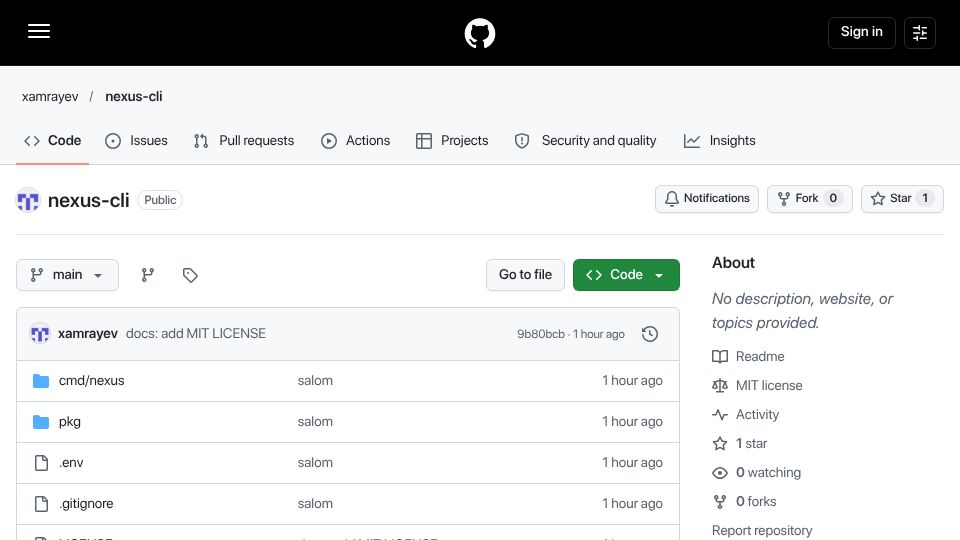This screenshot has width=960, height=540.
Task: Open salom commit for cmd/nexus row
Action: 315,381
